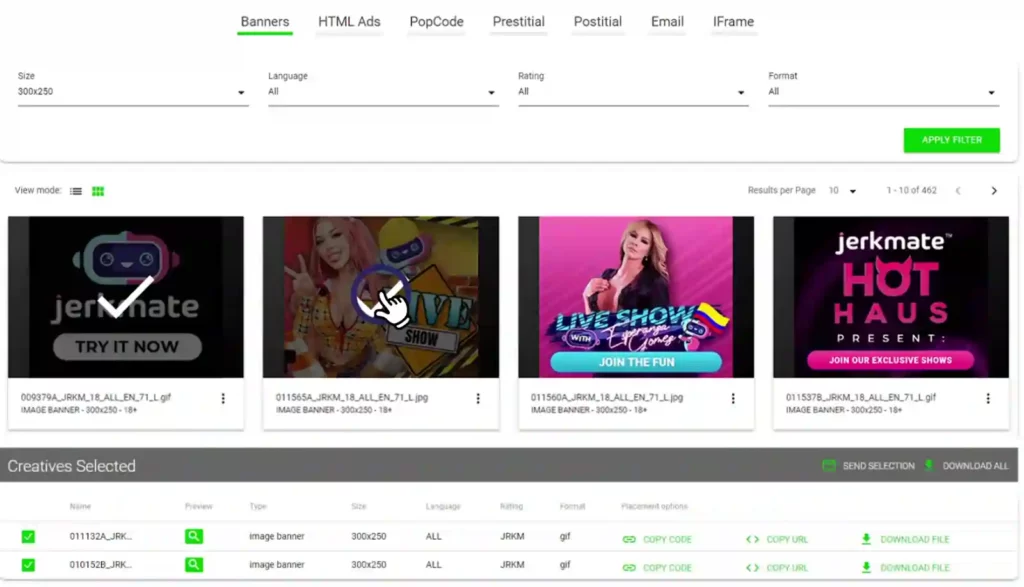Click the Download All icon in Creatives Selected bar
Image resolution: width=1024 pixels, height=587 pixels.
pos(931,465)
